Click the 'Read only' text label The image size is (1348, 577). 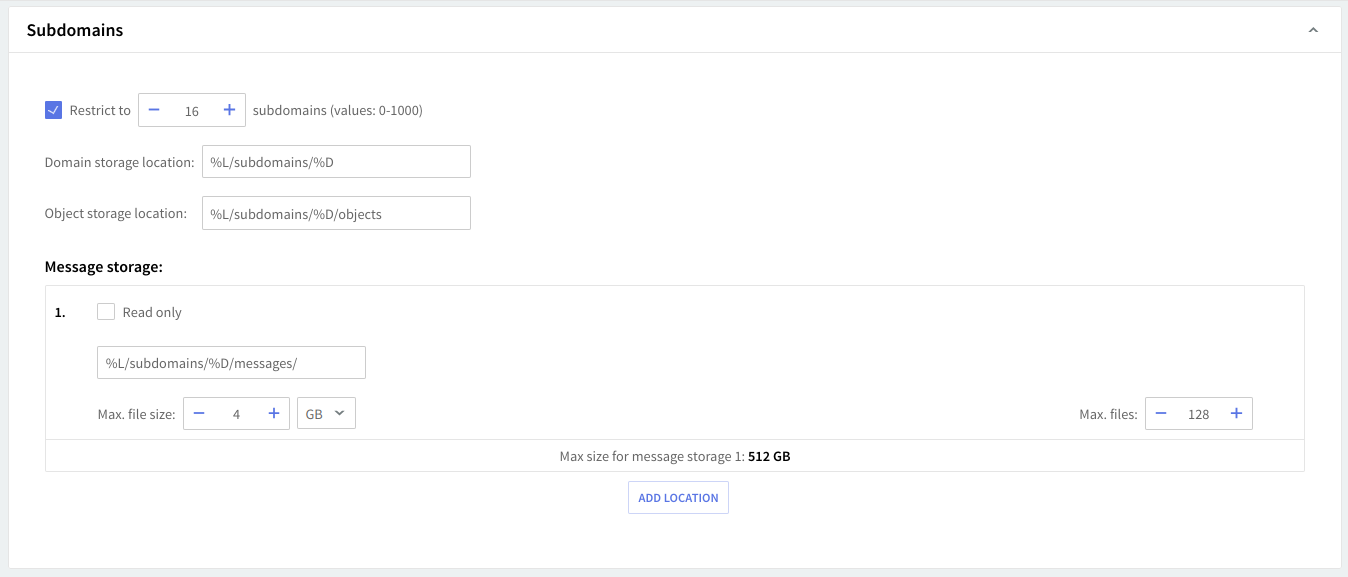tap(152, 312)
